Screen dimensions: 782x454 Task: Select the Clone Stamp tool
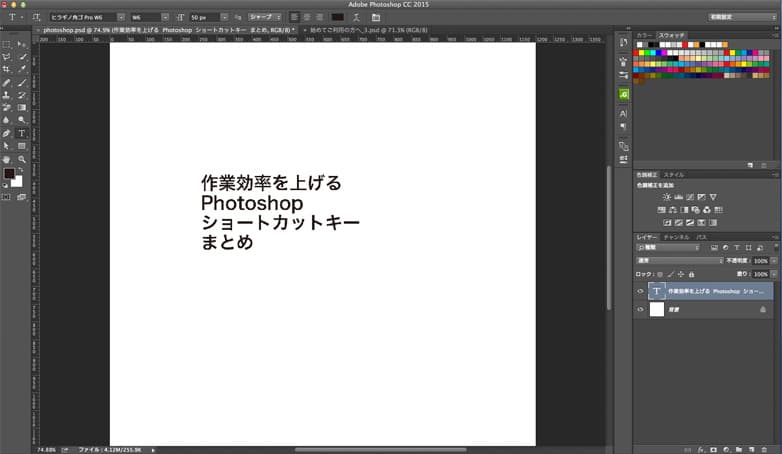[6, 95]
